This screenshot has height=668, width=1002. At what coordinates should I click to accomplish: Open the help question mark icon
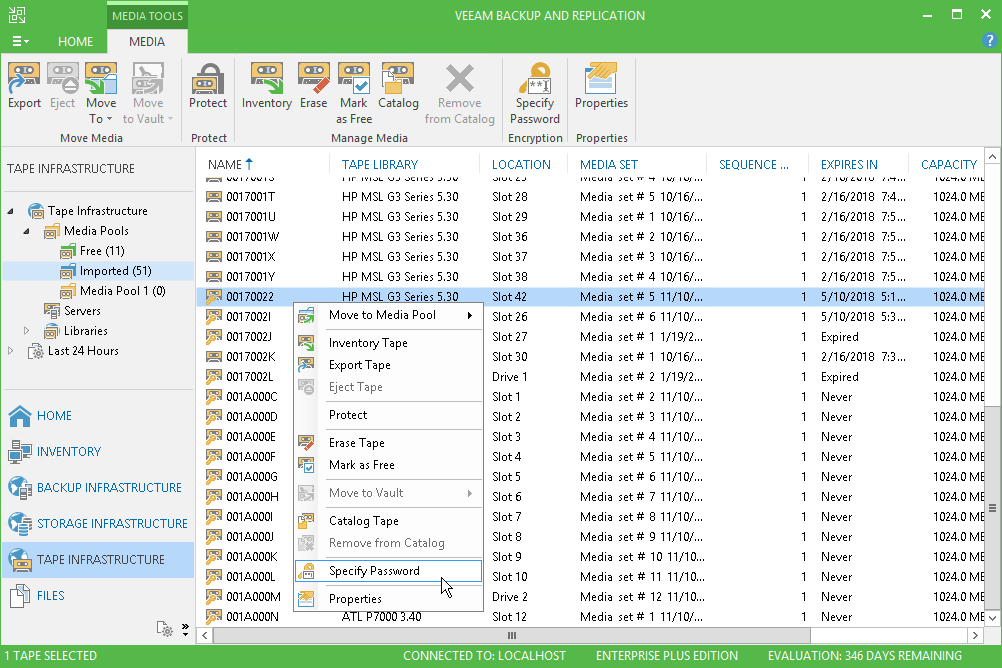[x=990, y=41]
